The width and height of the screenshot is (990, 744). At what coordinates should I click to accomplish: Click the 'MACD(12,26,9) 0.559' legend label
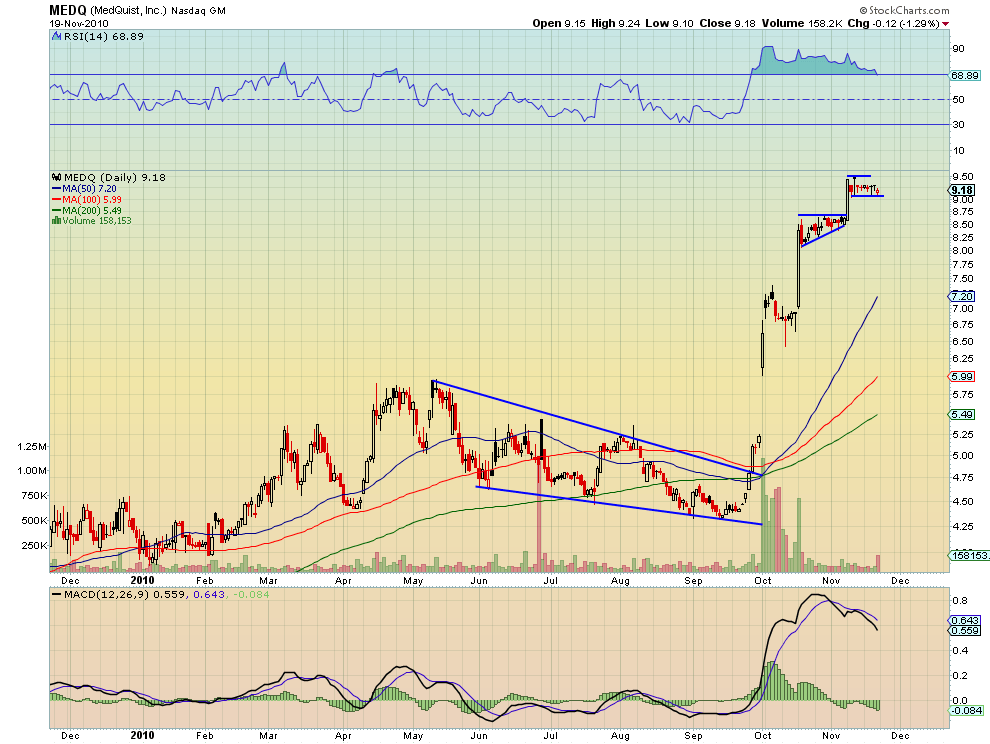pyautogui.click(x=123, y=594)
